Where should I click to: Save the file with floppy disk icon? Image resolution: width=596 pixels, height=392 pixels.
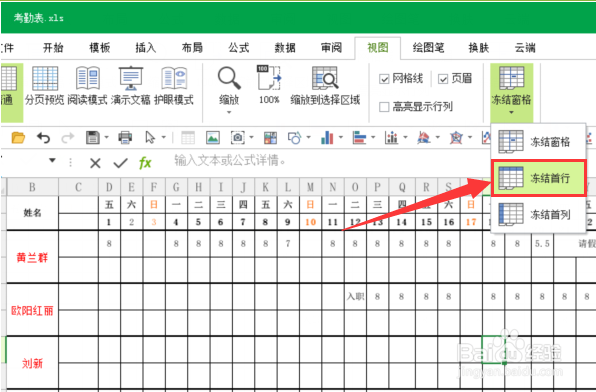[93, 137]
